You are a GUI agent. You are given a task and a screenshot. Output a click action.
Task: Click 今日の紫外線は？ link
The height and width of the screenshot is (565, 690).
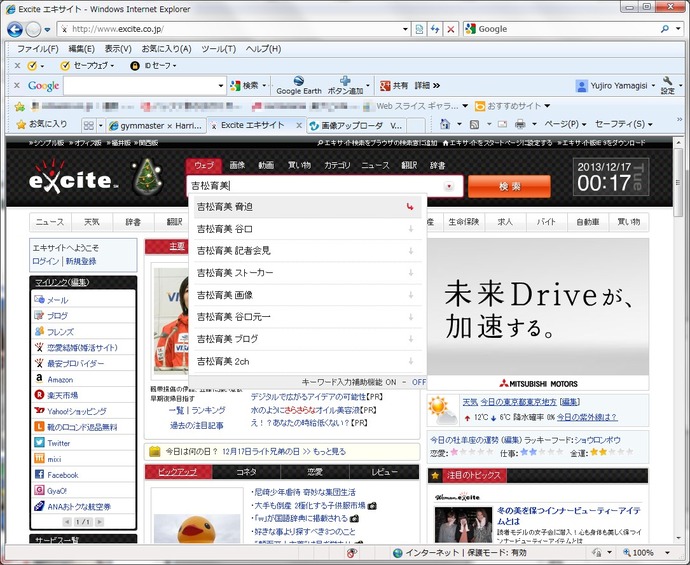click(x=587, y=417)
